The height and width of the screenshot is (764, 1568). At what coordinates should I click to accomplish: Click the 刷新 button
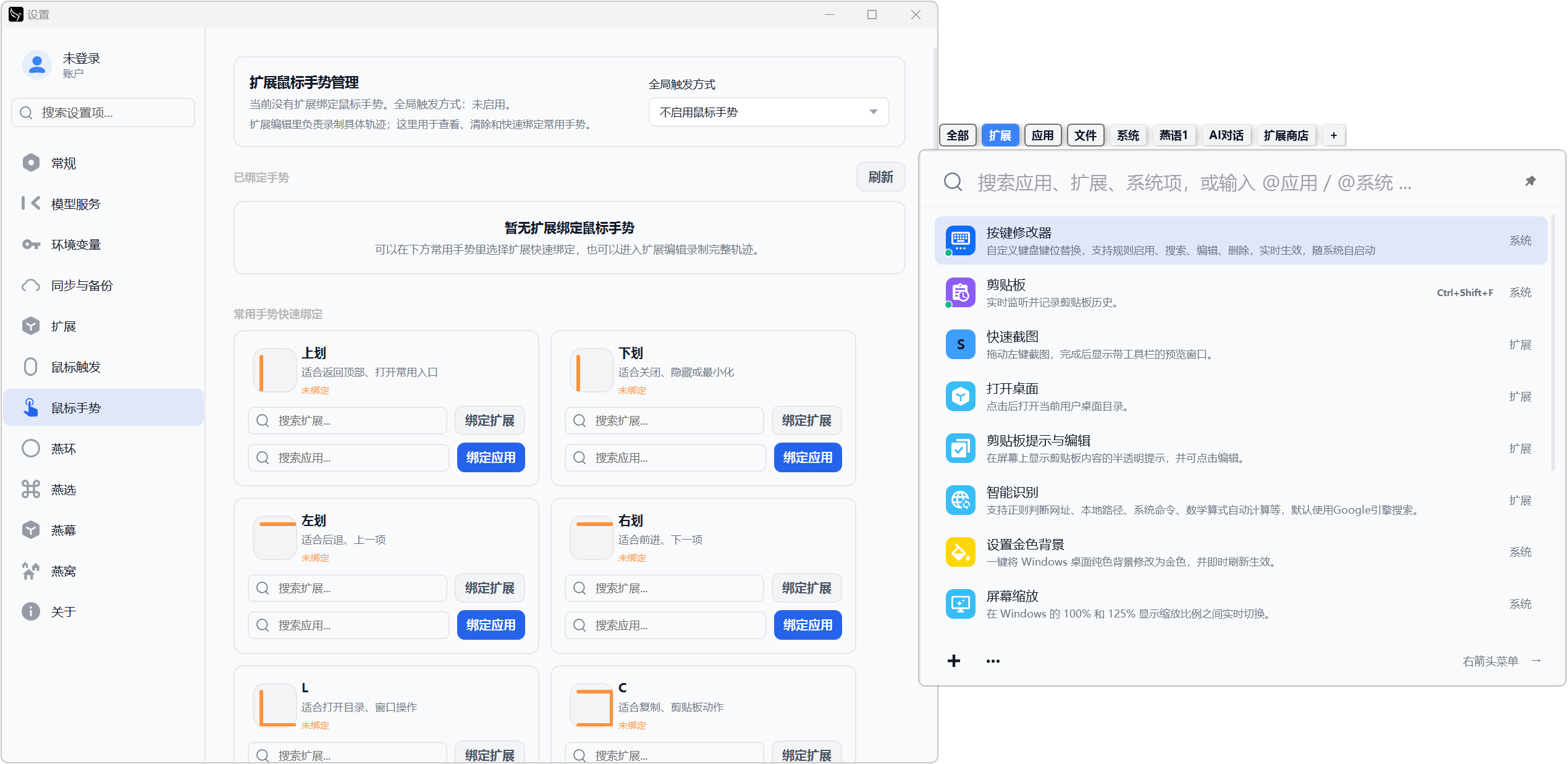pos(880,177)
